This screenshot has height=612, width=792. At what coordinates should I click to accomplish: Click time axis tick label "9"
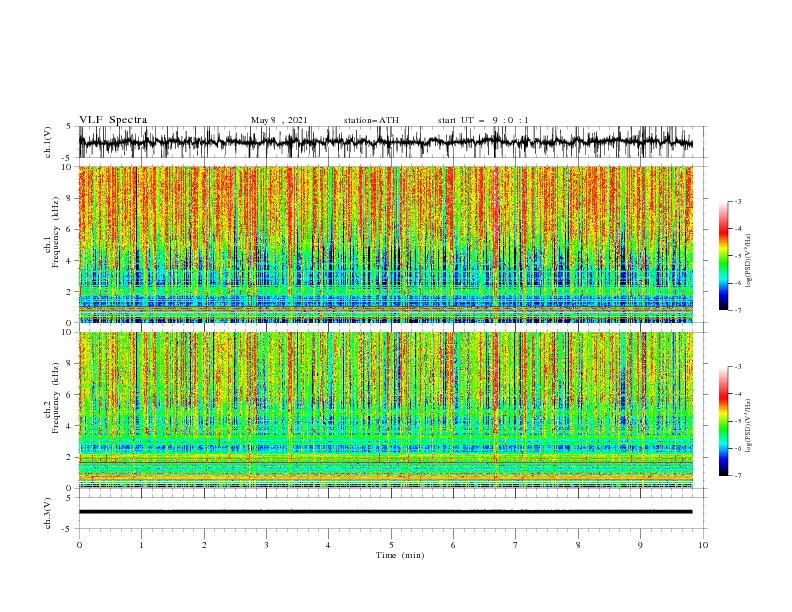tap(640, 545)
